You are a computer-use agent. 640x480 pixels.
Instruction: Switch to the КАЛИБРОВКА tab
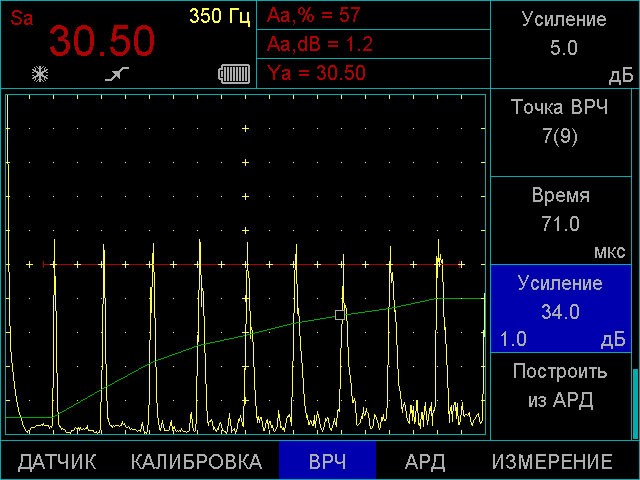coord(196,462)
